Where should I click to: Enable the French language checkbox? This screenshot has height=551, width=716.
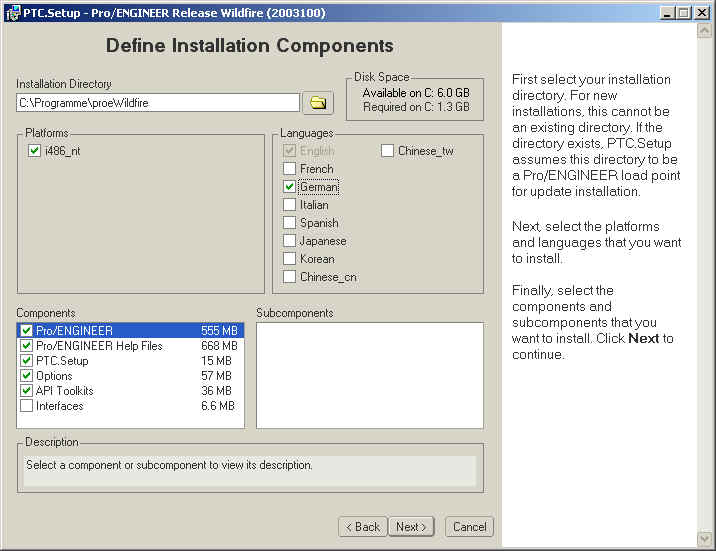(x=290, y=169)
